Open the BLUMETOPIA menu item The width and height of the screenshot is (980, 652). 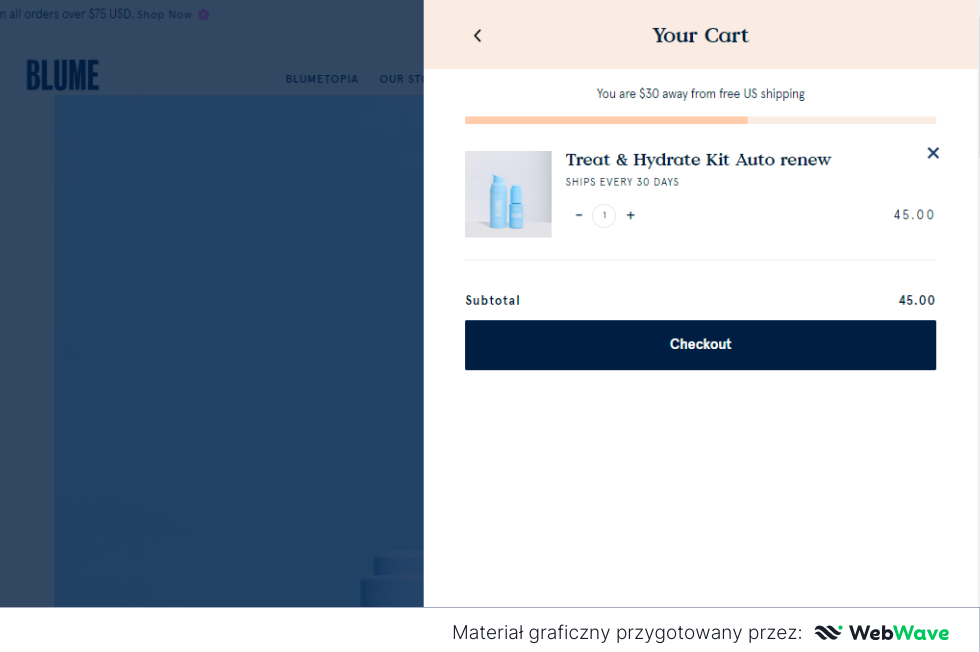tap(321, 79)
